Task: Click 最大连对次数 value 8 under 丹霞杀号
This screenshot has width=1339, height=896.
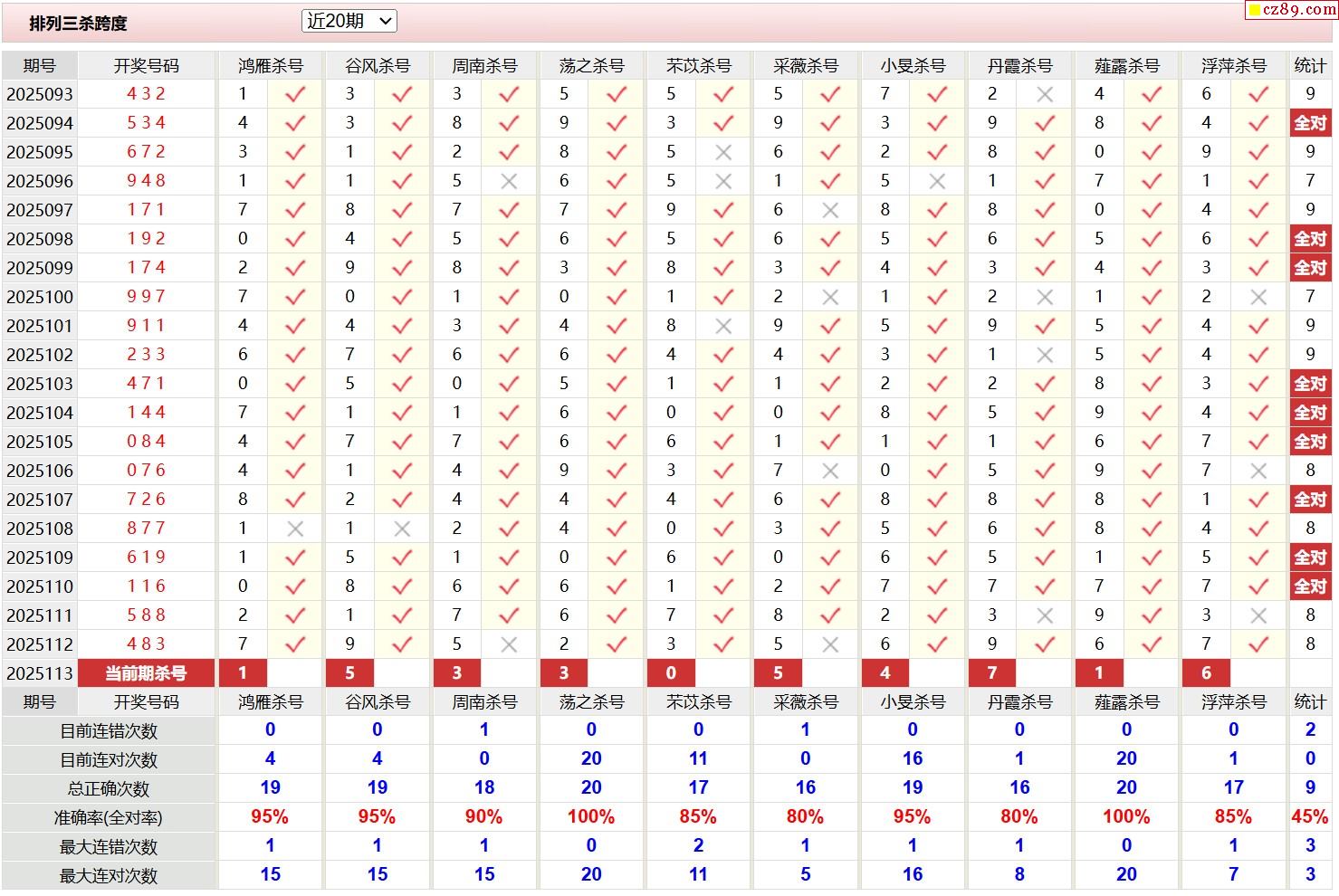Action: click(x=1019, y=874)
